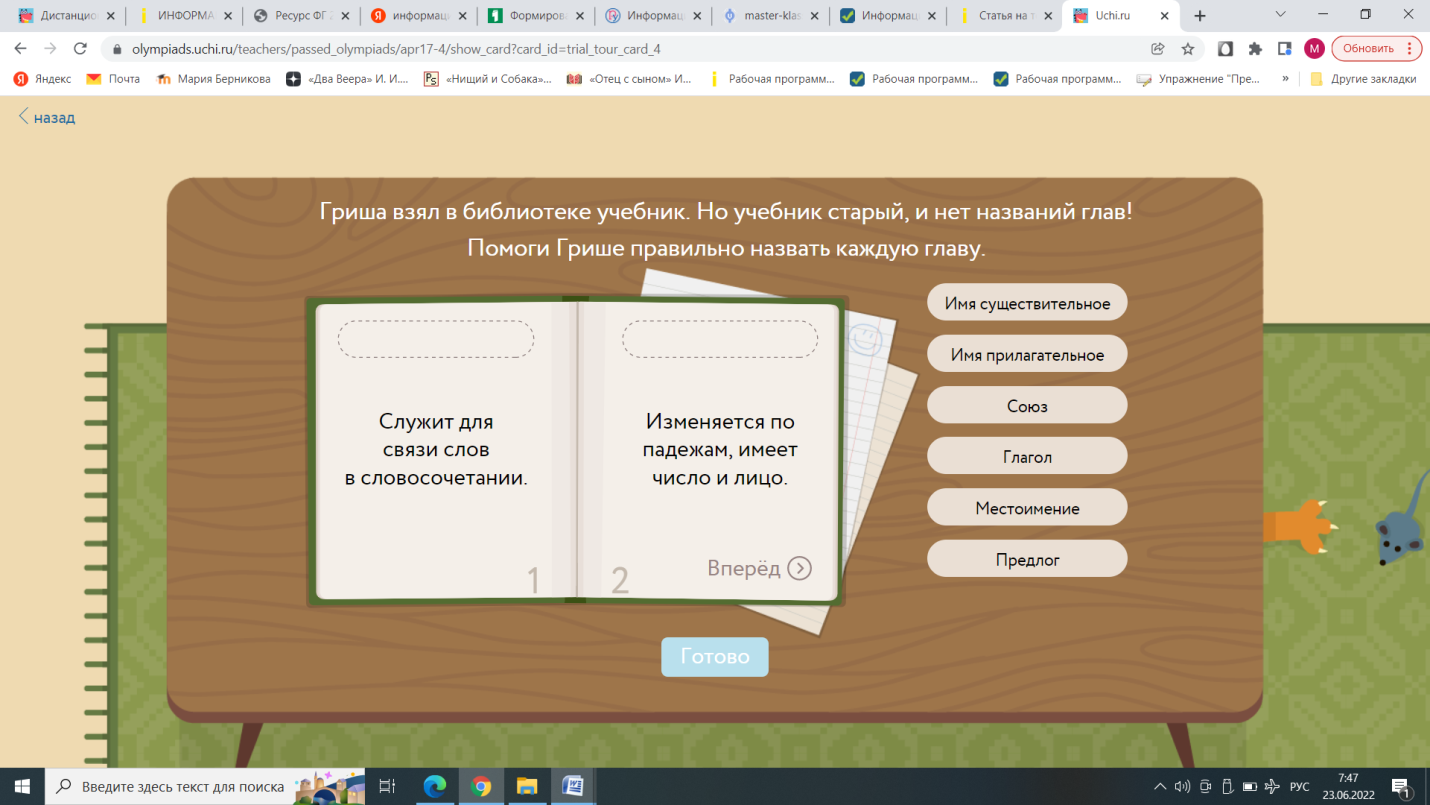Open Microsoft Word from the taskbar
The height and width of the screenshot is (805, 1430).
pyautogui.click(x=572, y=786)
